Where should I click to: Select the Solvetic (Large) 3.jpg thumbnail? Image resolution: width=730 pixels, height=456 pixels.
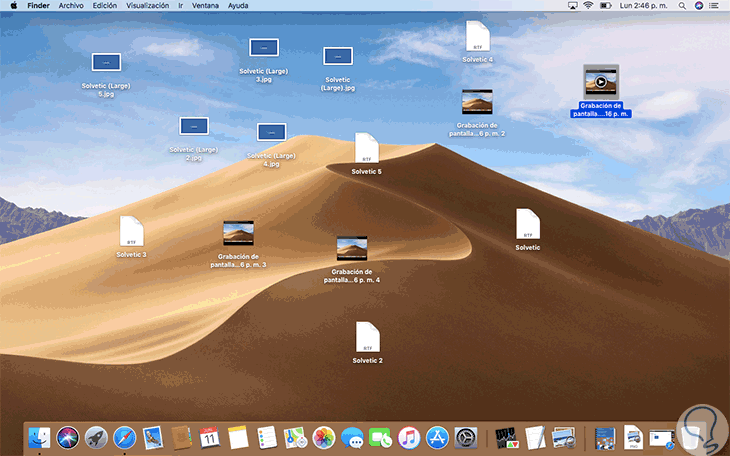pos(264,48)
